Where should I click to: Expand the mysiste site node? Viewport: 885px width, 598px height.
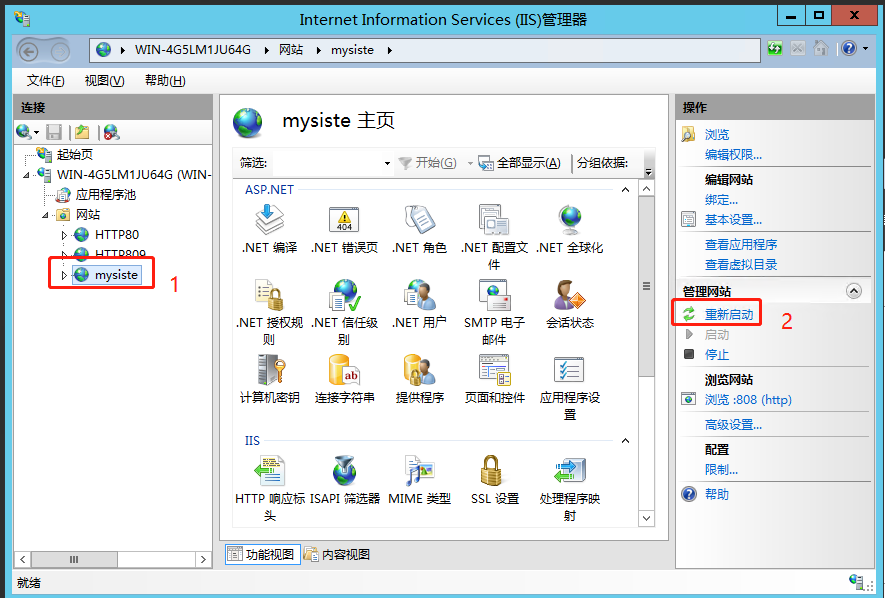(64, 275)
